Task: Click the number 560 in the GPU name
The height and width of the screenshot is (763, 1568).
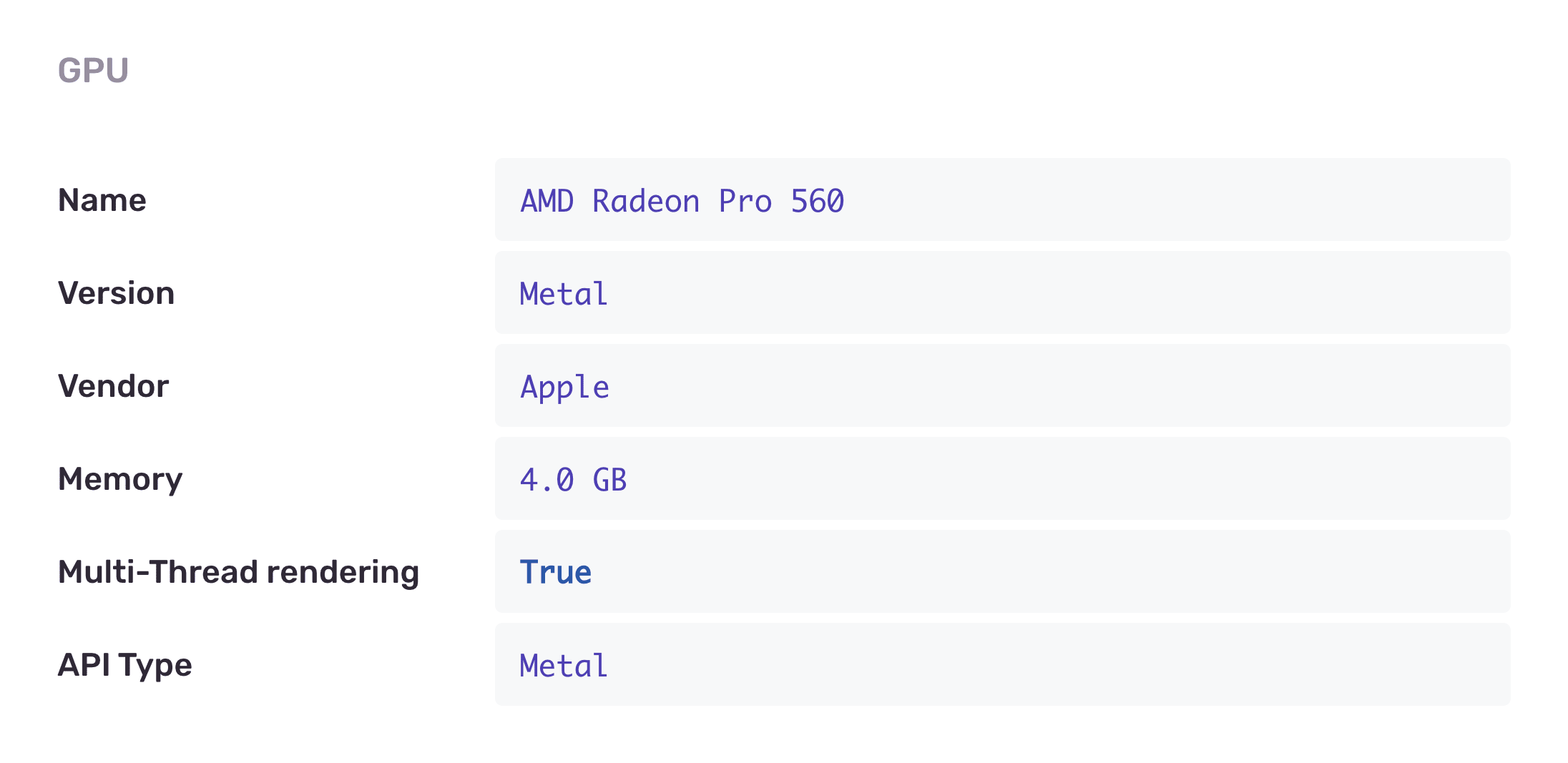Action: pyautogui.click(x=818, y=201)
